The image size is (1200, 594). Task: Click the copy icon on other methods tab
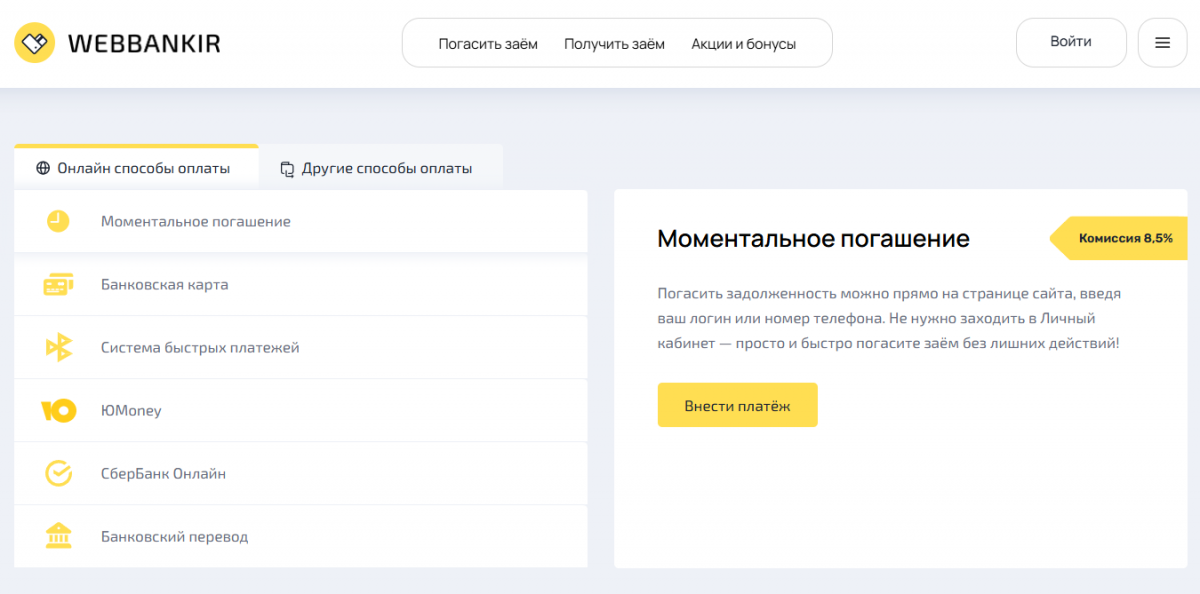[x=288, y=169]
